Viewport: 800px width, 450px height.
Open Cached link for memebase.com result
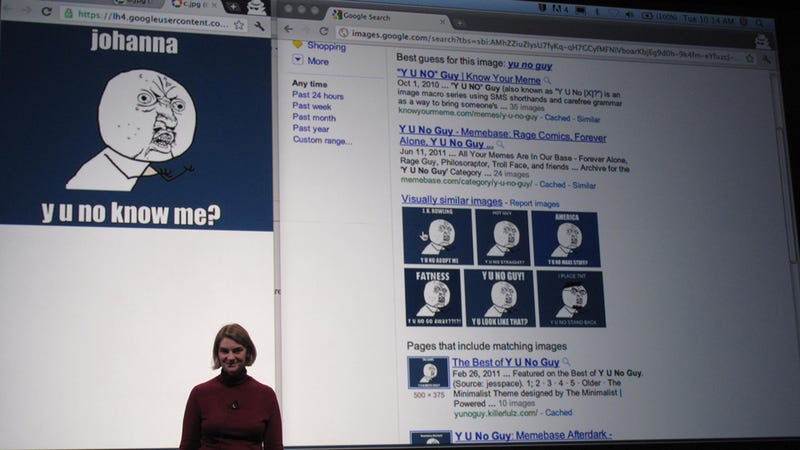click(552, 184)
